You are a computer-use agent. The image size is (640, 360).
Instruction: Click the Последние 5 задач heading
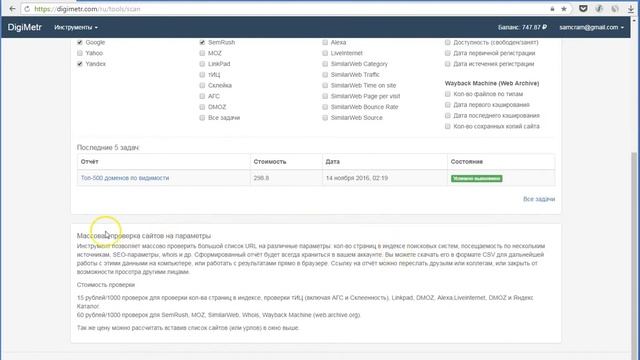tap(108, 147)
